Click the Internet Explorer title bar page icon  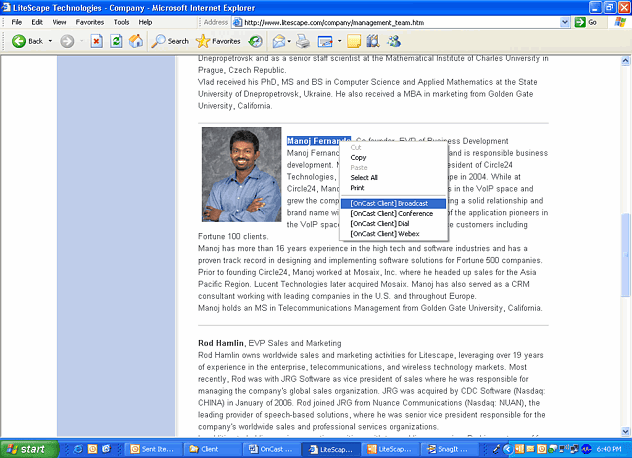point(6,7)
